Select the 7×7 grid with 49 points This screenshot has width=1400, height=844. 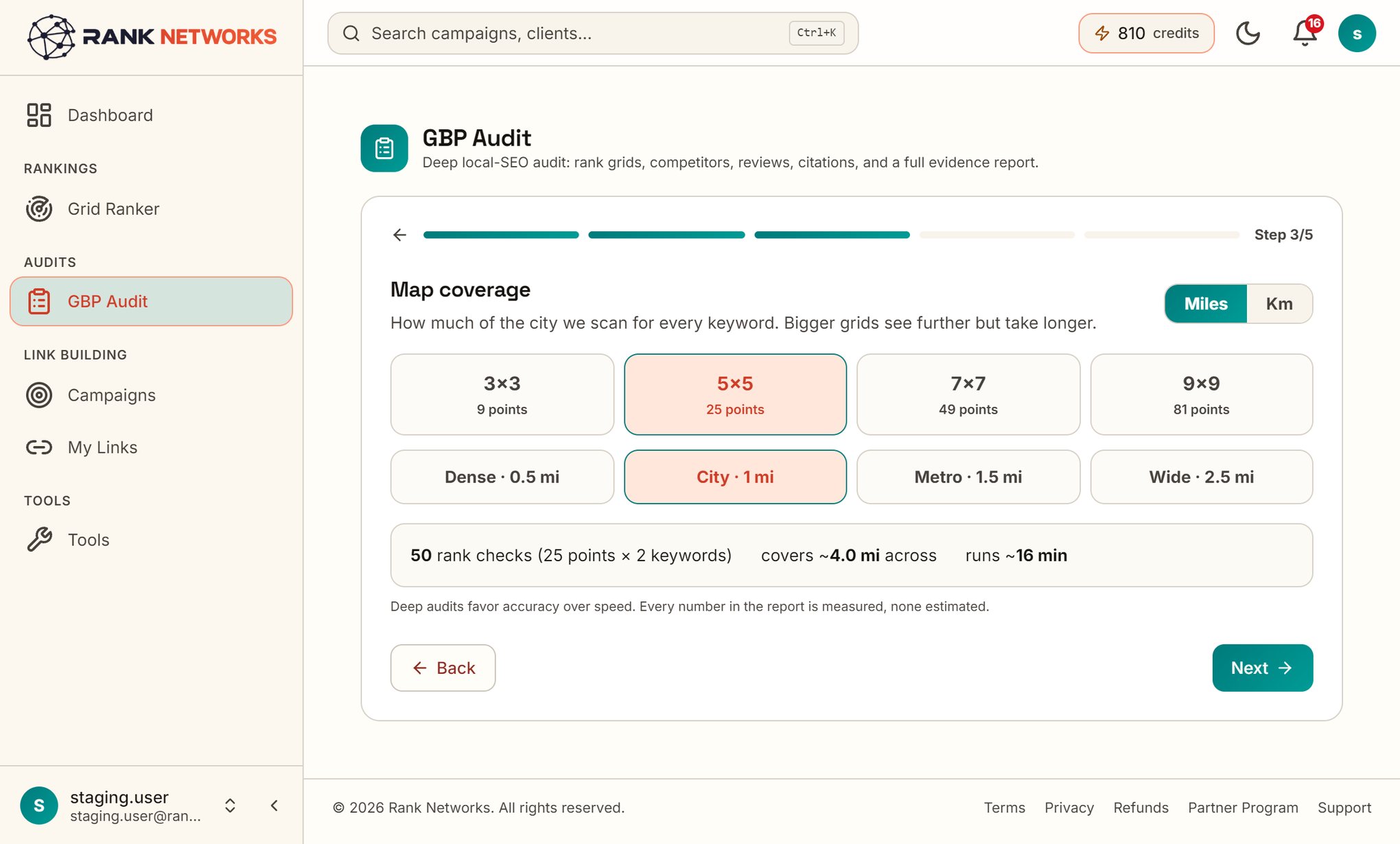[x=968, y=395]
